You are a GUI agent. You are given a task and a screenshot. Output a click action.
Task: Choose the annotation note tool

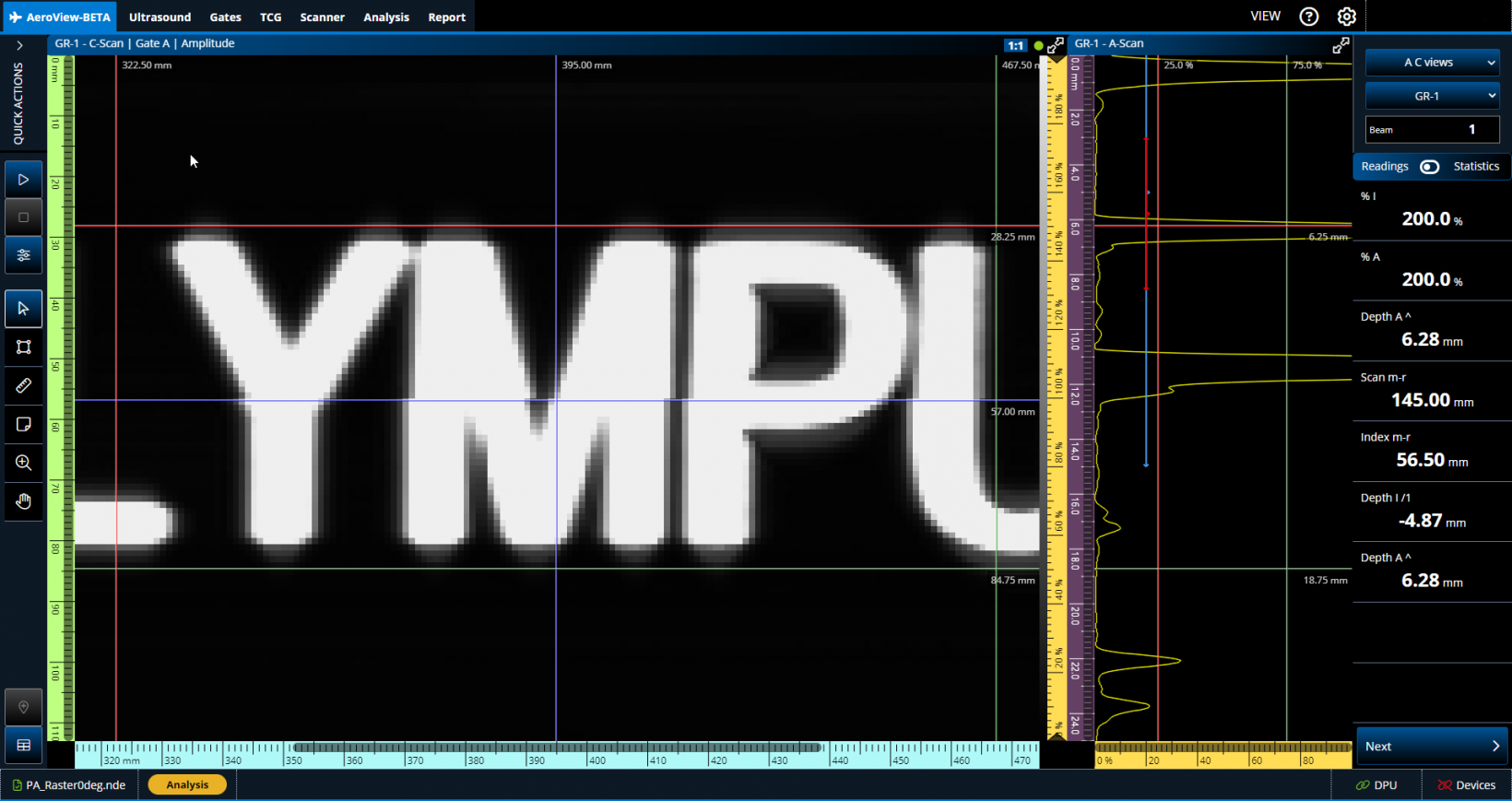pos(24,424)
